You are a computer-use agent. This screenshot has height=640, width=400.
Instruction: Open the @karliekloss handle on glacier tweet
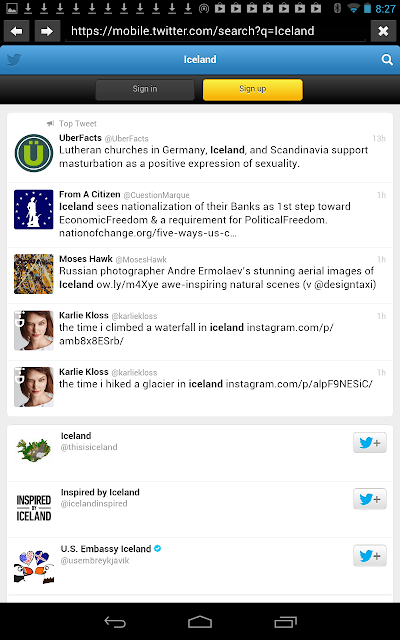134,373
